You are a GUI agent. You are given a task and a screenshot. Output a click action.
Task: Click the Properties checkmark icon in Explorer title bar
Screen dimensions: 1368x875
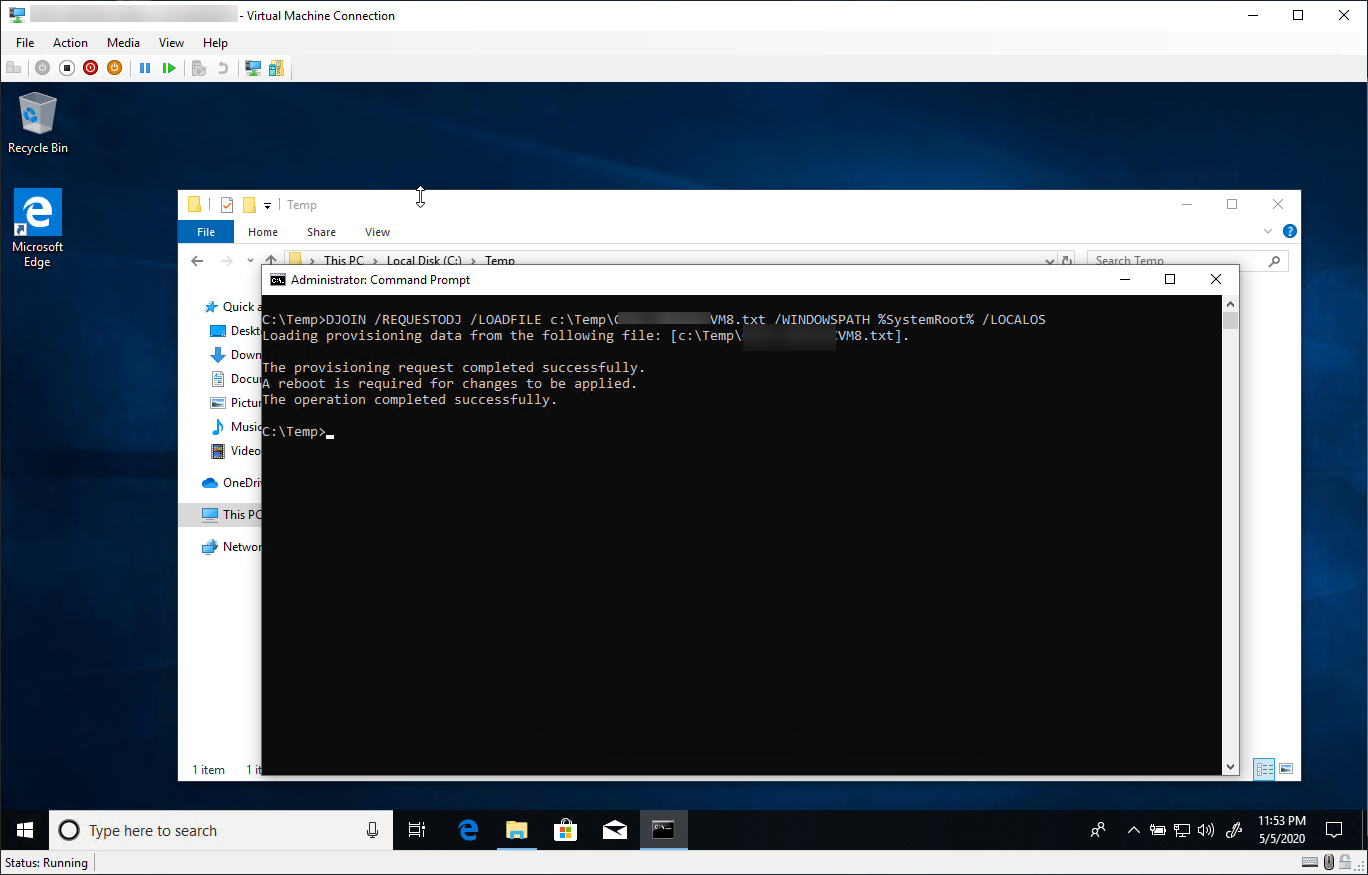226,205
